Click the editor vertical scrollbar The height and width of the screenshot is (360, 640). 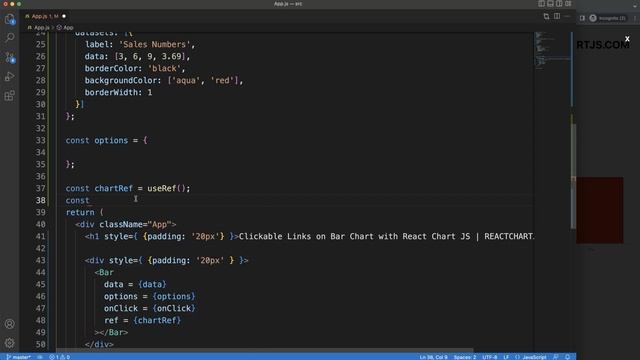pyautogui.click(x=573, y=176)
